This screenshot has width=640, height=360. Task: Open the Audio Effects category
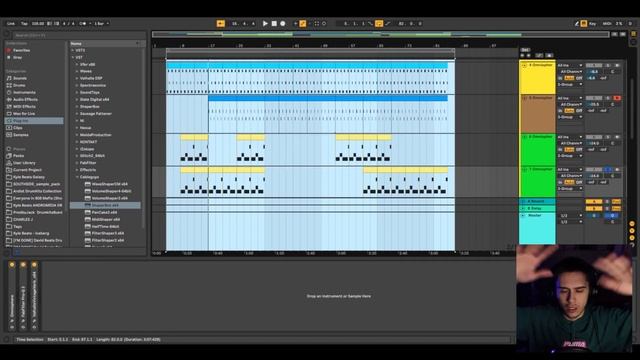25,99
